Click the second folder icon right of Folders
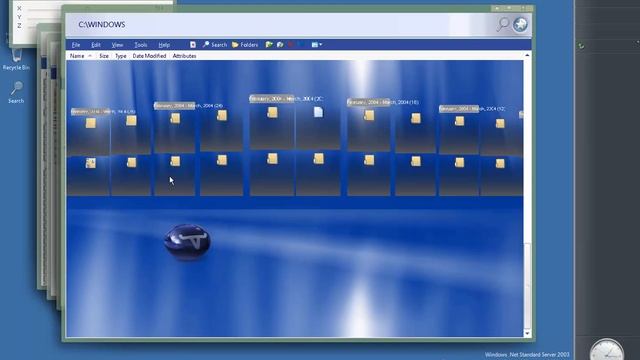The image size is (640, 360). (x=280, y=44)
